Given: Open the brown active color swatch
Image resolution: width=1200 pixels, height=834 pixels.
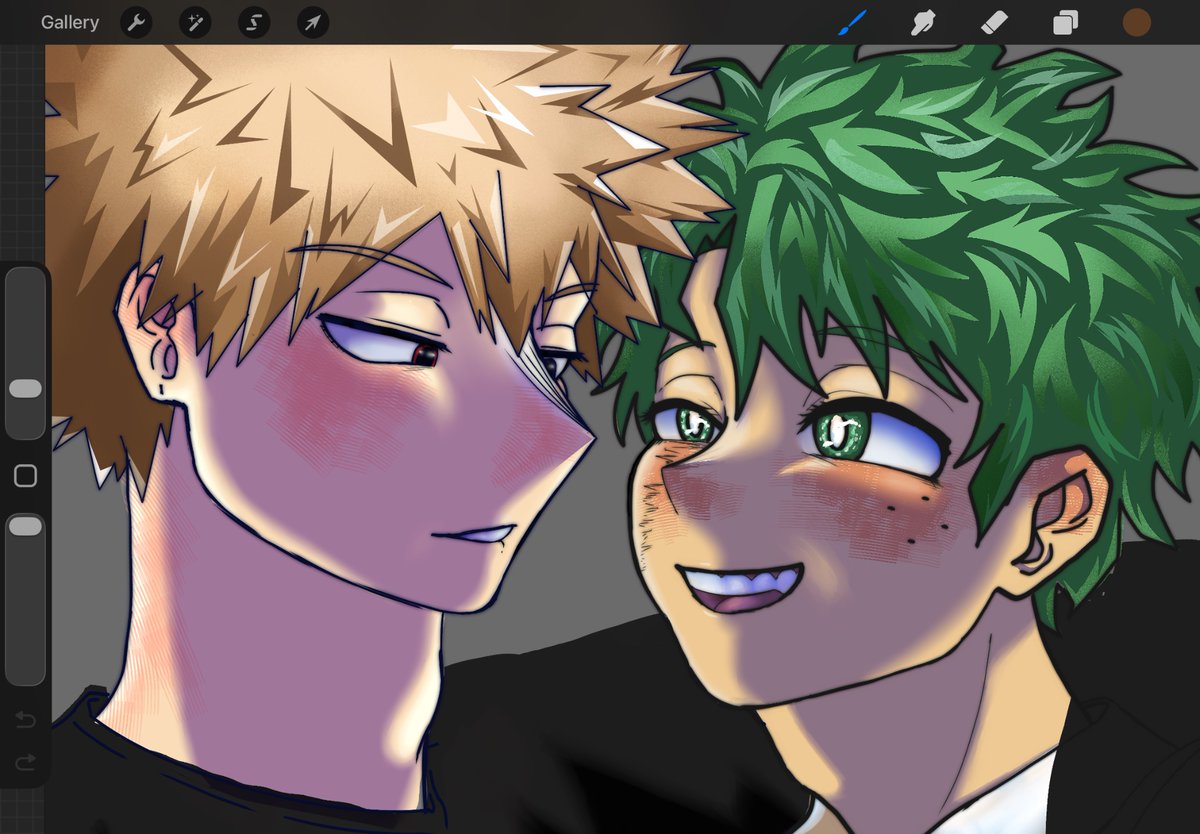Looking at the screenshot, I should coord(1137,22).
